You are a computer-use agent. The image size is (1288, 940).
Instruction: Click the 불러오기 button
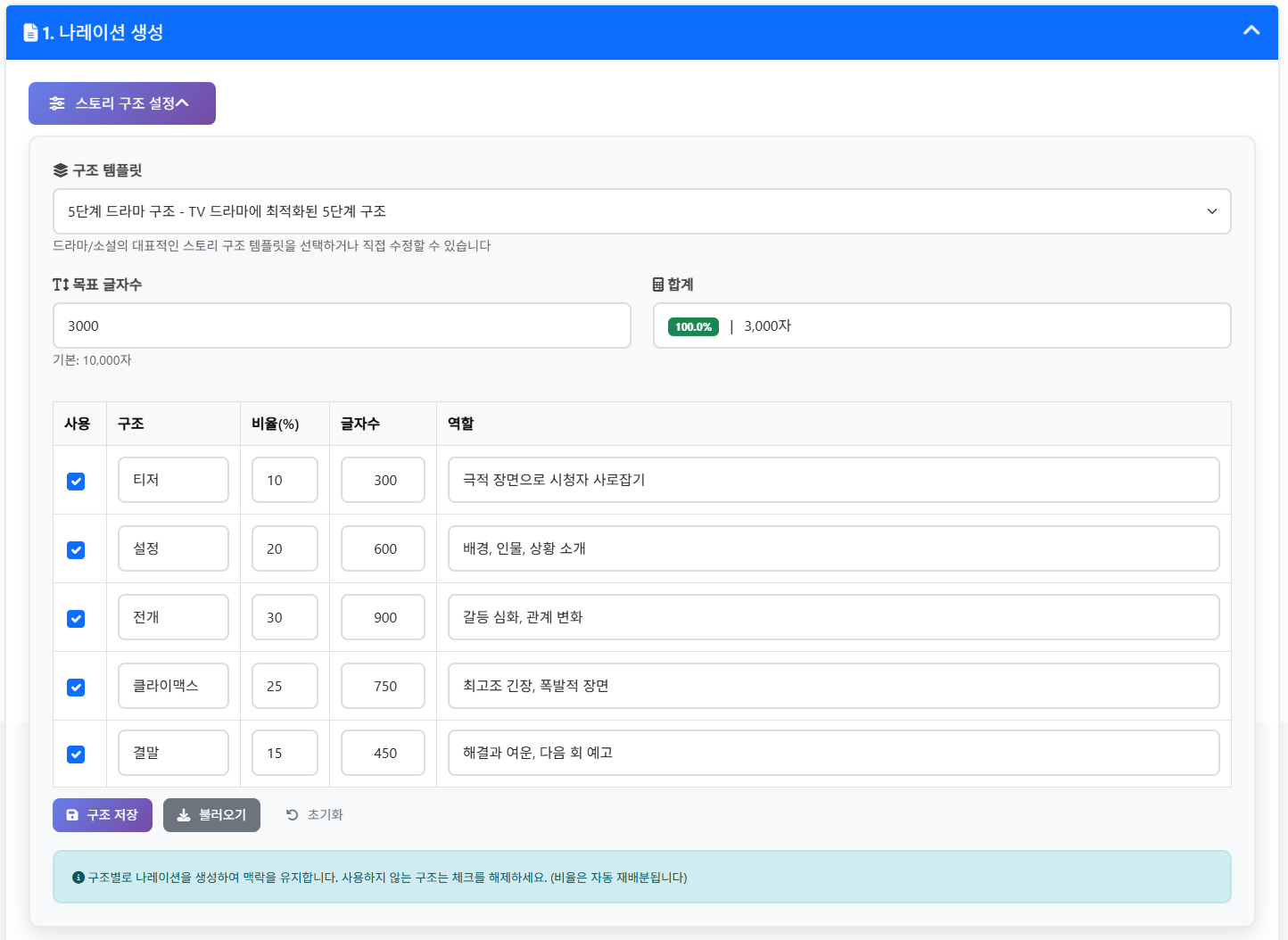pyautogui.click(x=211, y=815)
